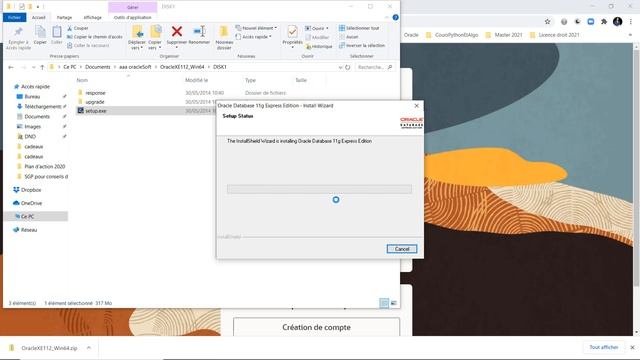Click Documents in the address bar path
Image resolution: width=640 pixels, height=360 pixels.
(x=98, y=67)
